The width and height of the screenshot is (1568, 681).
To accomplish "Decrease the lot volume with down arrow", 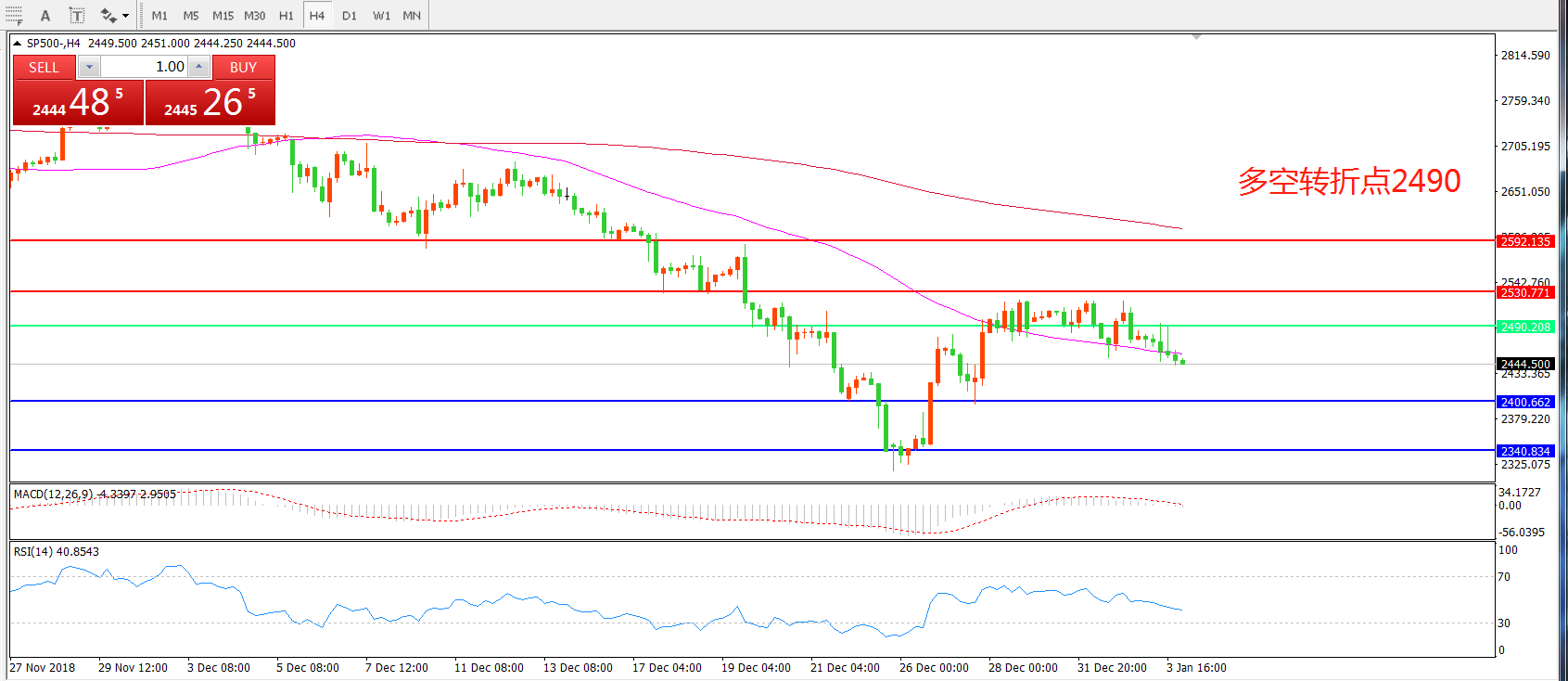I will tap(89, 67).
